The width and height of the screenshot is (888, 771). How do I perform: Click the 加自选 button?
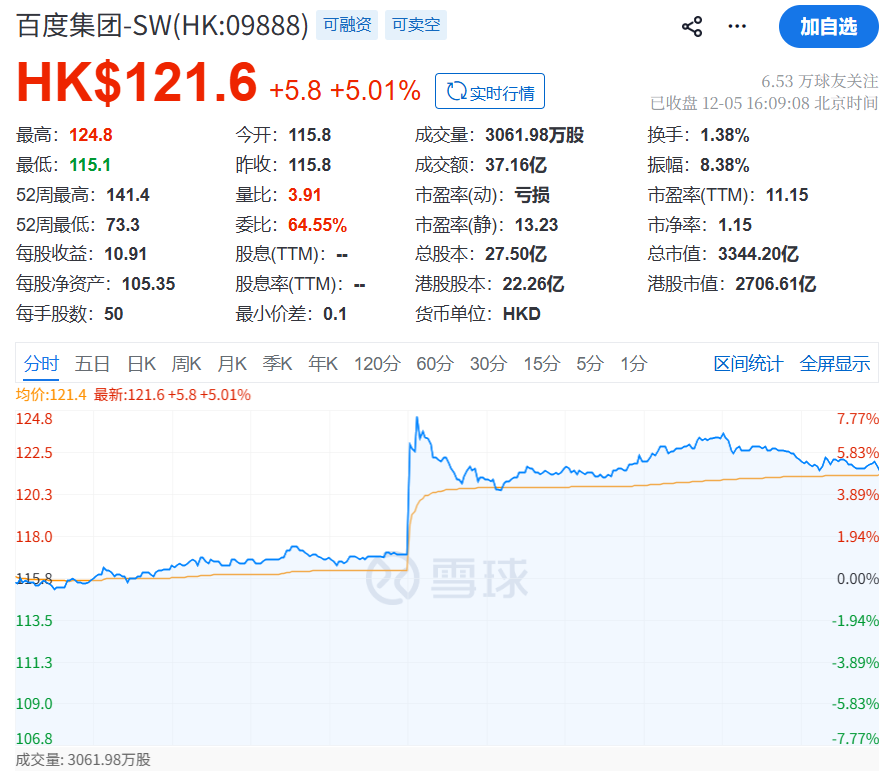[828, 27]
